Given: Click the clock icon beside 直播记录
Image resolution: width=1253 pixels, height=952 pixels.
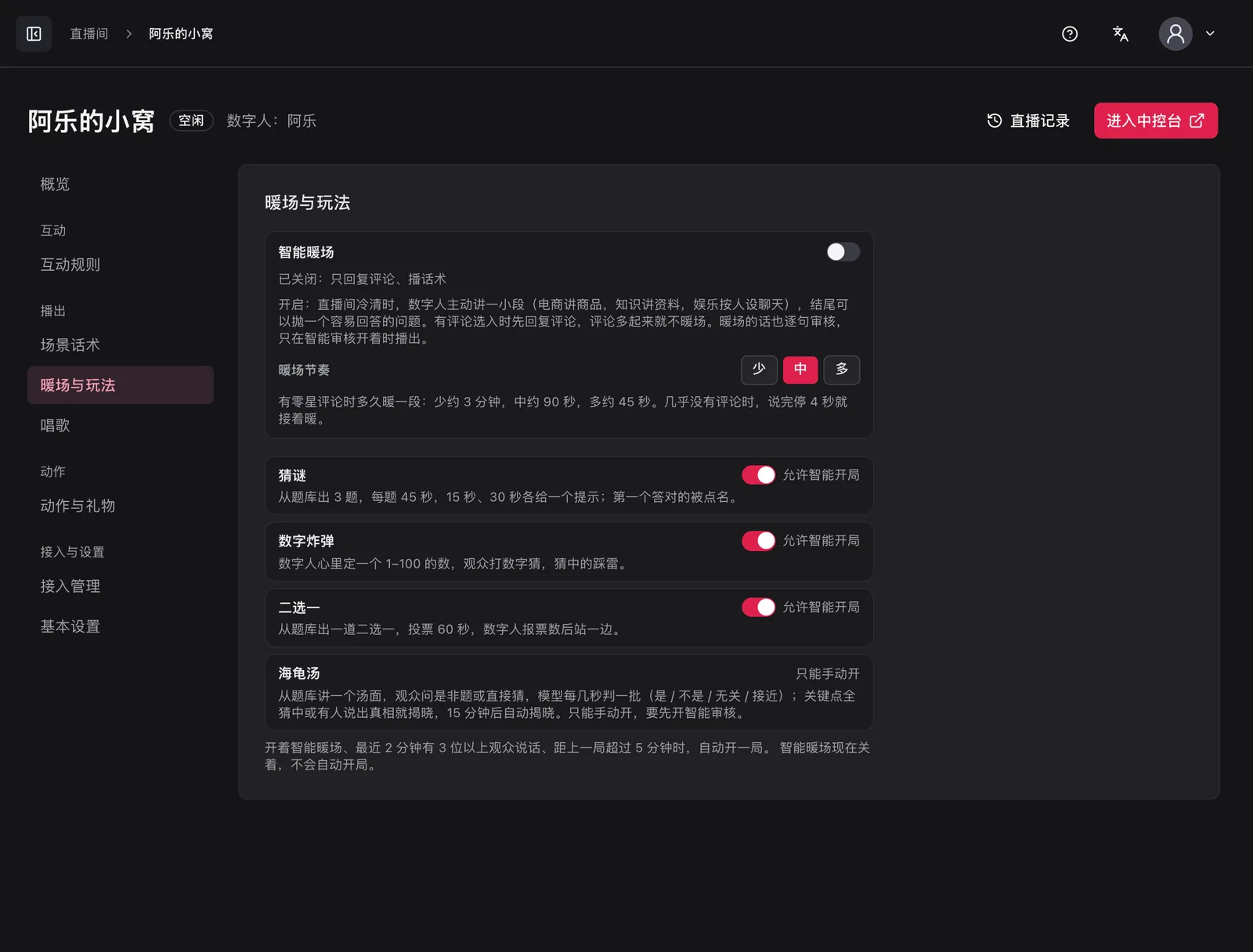Looking at the screenshot, I should [995, 121].
